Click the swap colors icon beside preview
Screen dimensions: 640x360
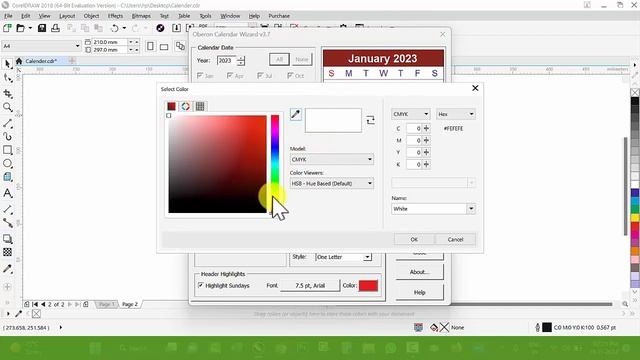370,120
